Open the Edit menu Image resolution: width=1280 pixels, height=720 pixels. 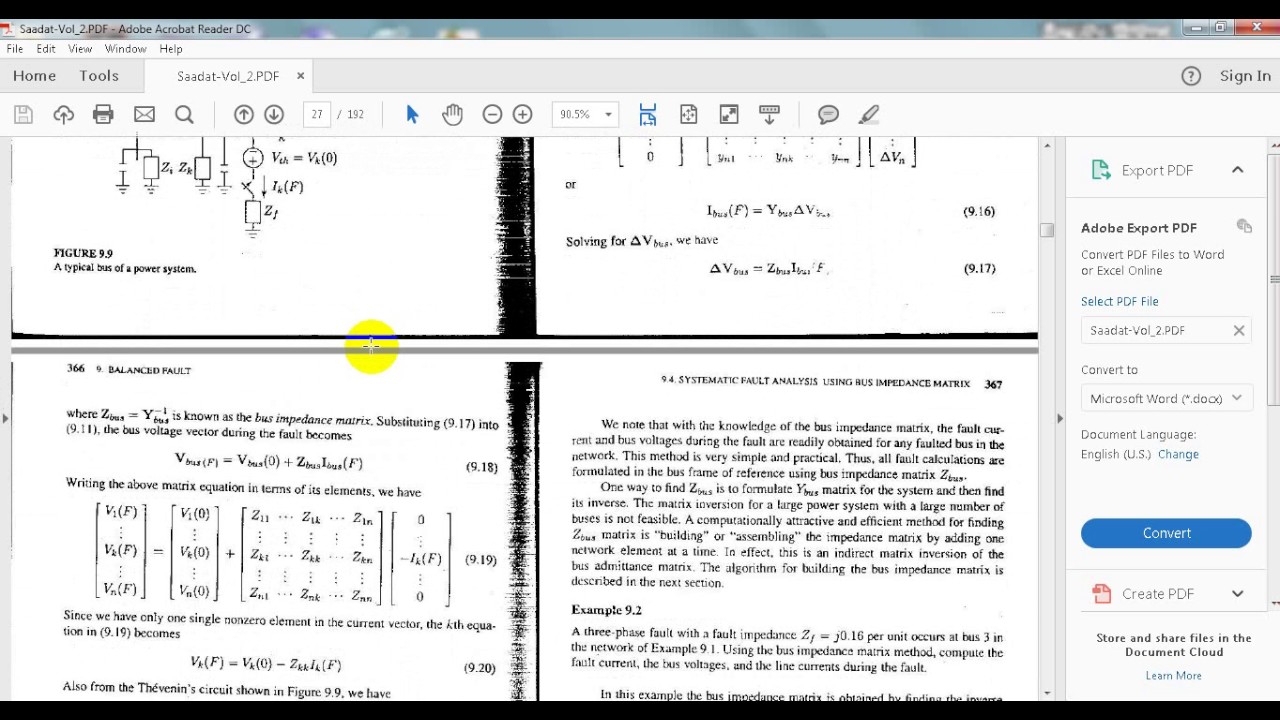click(46, 49)
